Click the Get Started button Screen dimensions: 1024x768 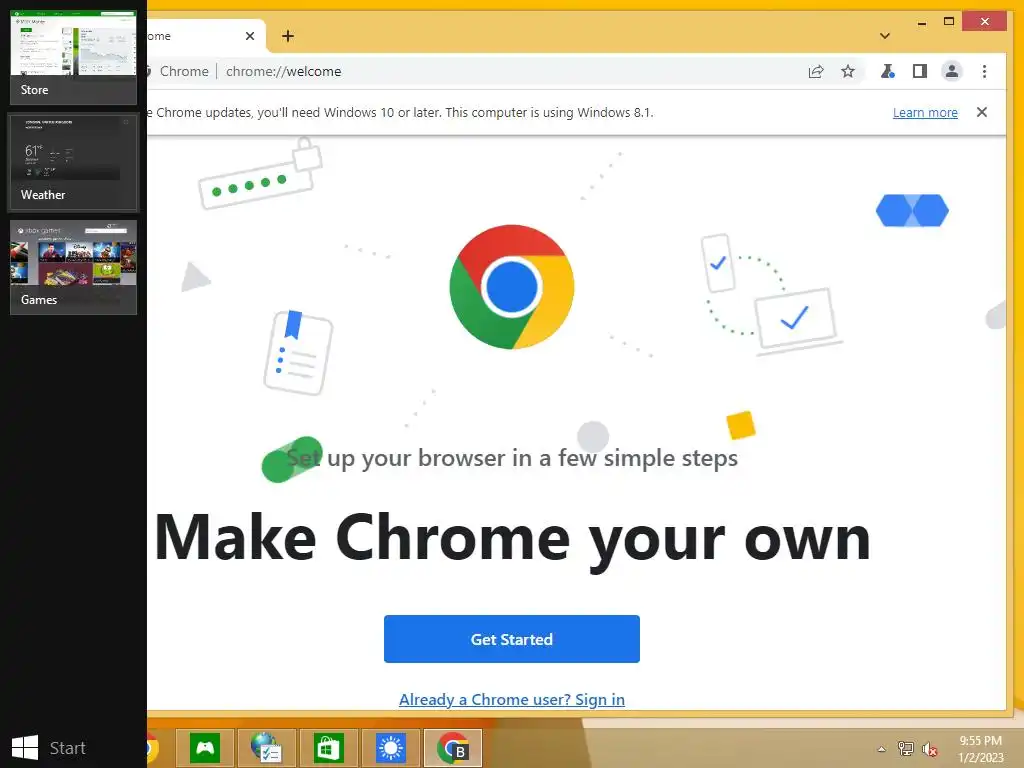pos(511,639)
